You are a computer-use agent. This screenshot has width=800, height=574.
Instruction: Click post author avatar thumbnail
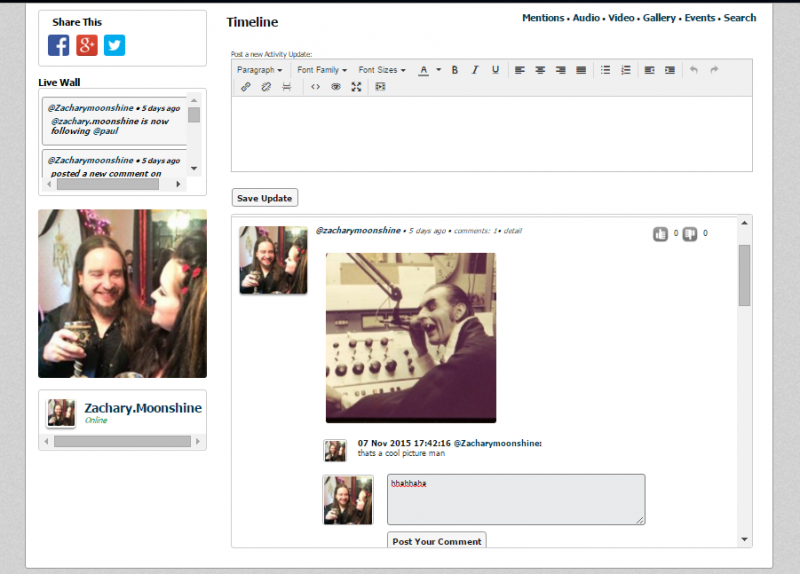click(x=273, y=260)
